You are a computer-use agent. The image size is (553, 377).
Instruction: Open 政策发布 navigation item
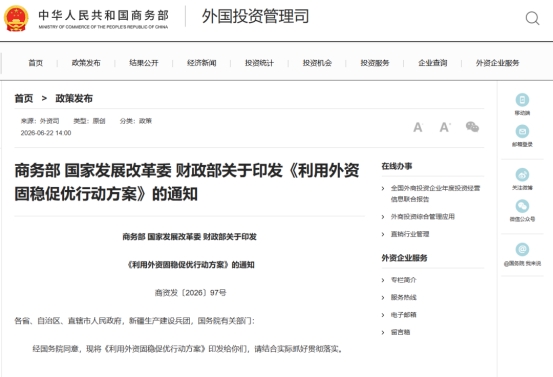tap(86, 63)
